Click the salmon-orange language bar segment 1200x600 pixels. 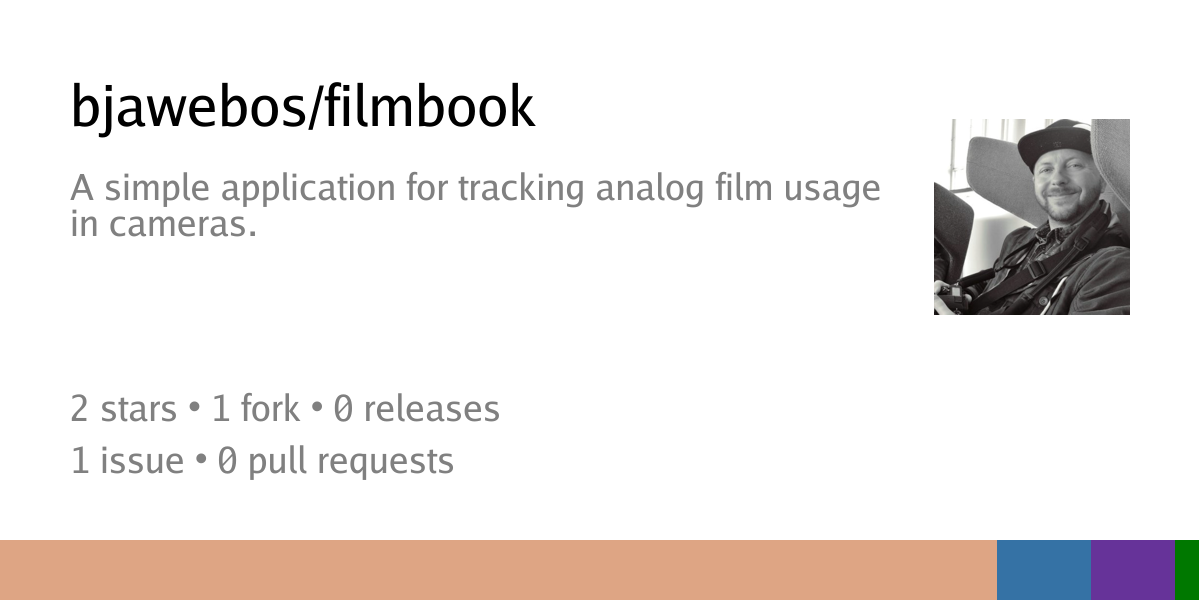[498, 570]
